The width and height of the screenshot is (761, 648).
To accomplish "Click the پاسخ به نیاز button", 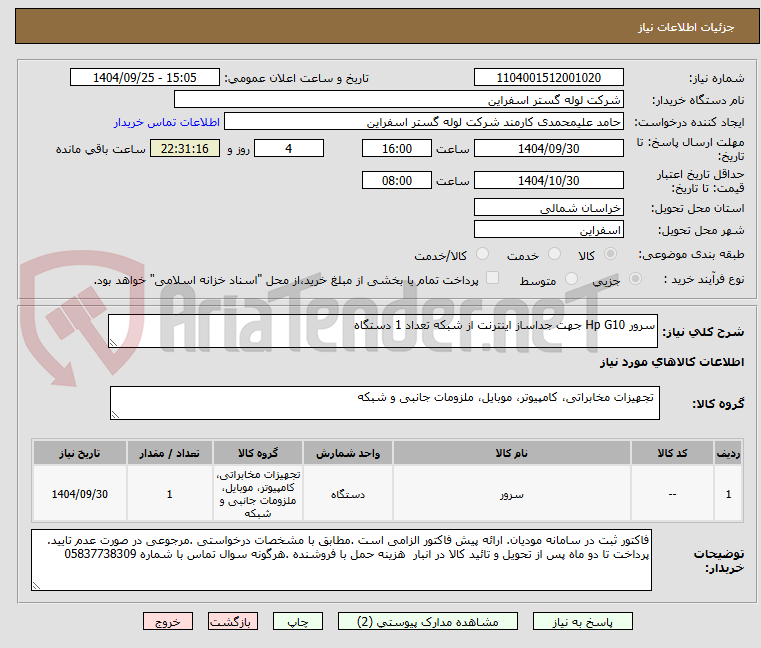I will (582, 621).
